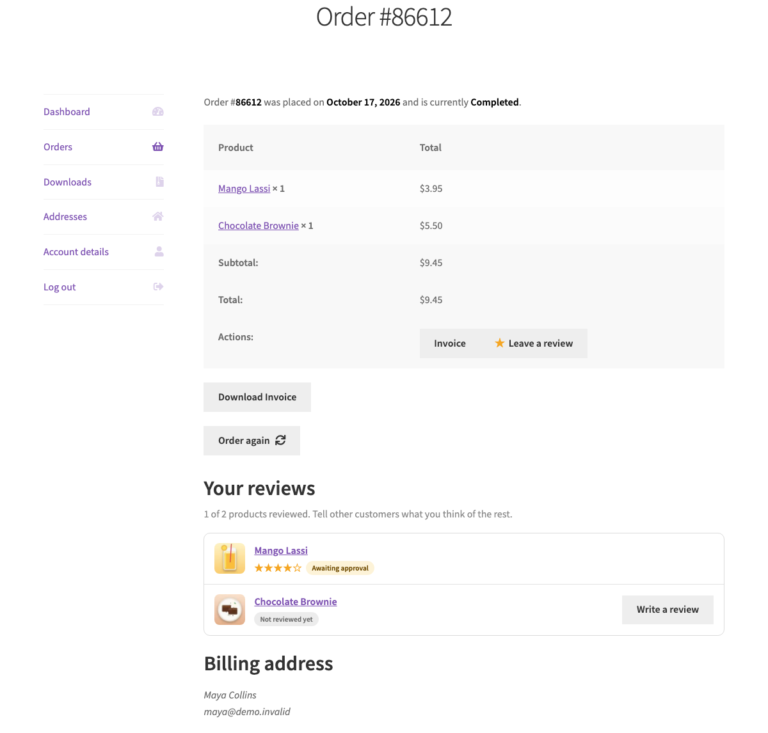The height and width of the screenshot is (733, 768).
Task: Click the Billing address heading
Action: [x=268, y=664]
